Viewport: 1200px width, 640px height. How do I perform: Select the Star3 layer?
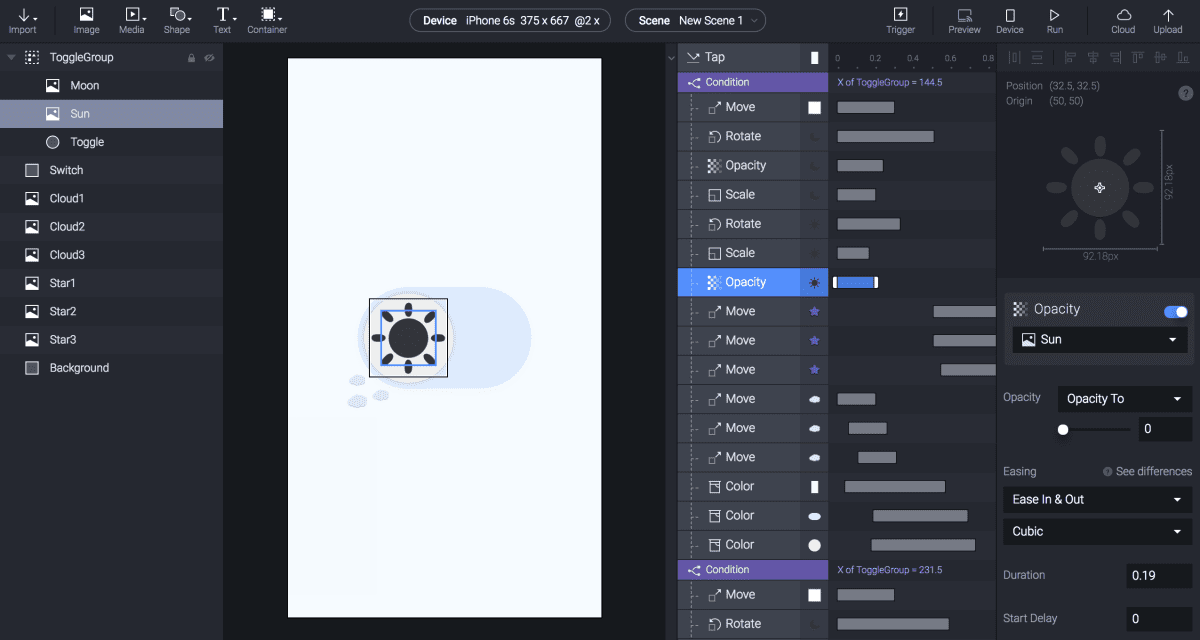pyautogui.click(x=111, y=339)
